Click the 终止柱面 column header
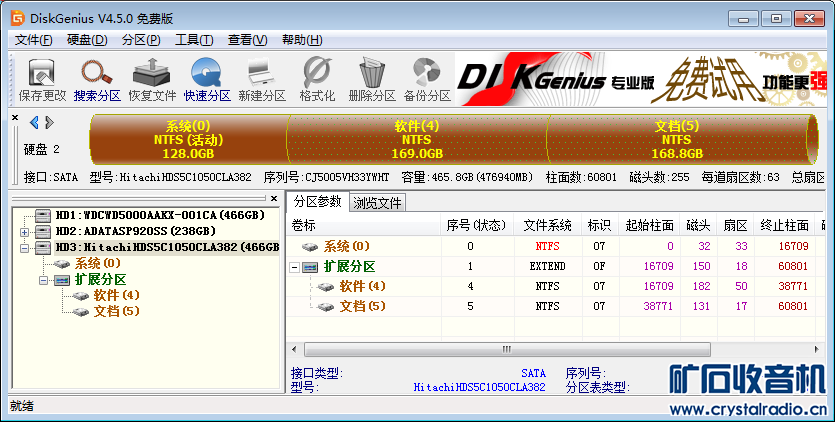835x422 pixels. tap(785, 226)
